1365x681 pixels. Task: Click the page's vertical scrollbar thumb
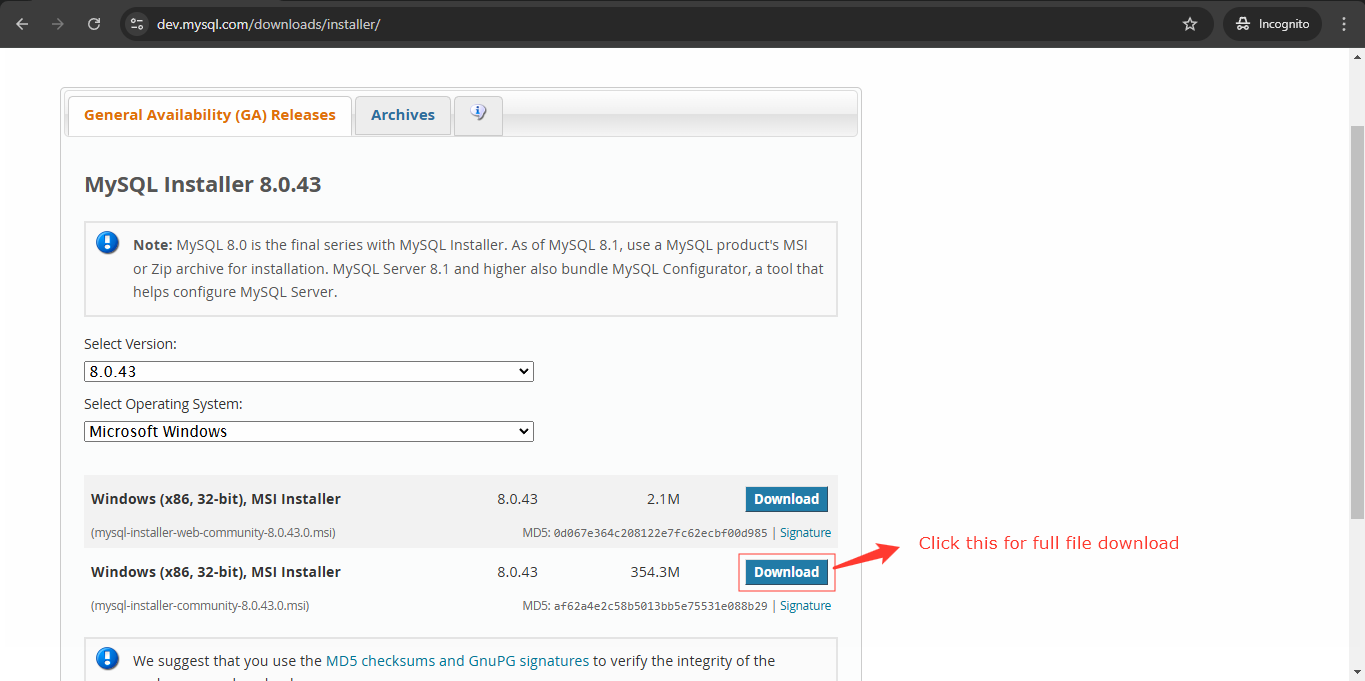(x=1357, y=322)
